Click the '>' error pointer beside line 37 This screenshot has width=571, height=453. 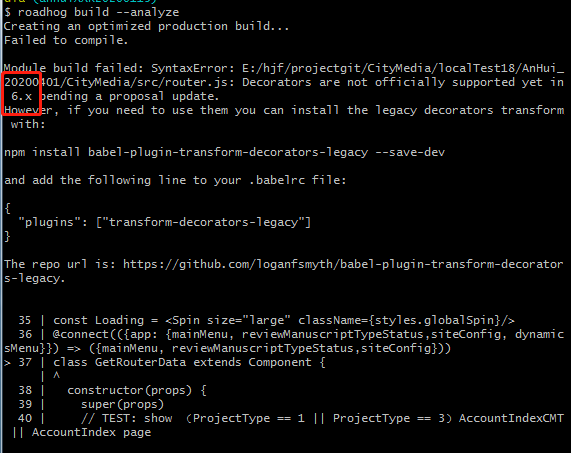tap(7, 363)
